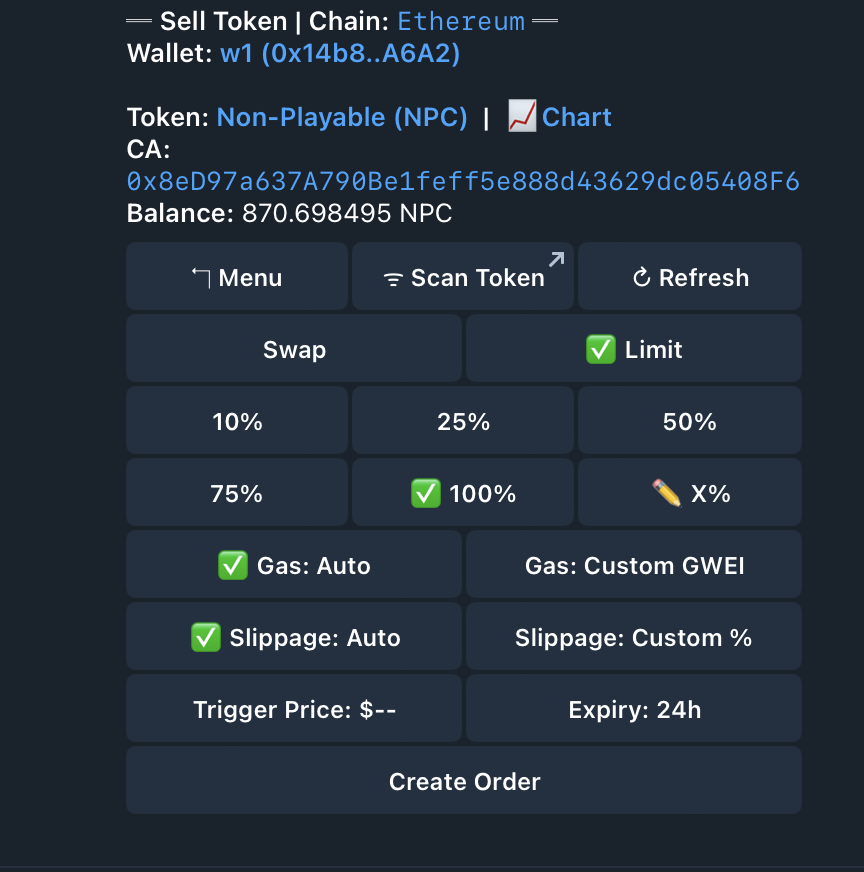Image resolution: width=864 pixels, height=872 pixels.
Task: Open Scan Token external link
Action: tap(463, 277)
